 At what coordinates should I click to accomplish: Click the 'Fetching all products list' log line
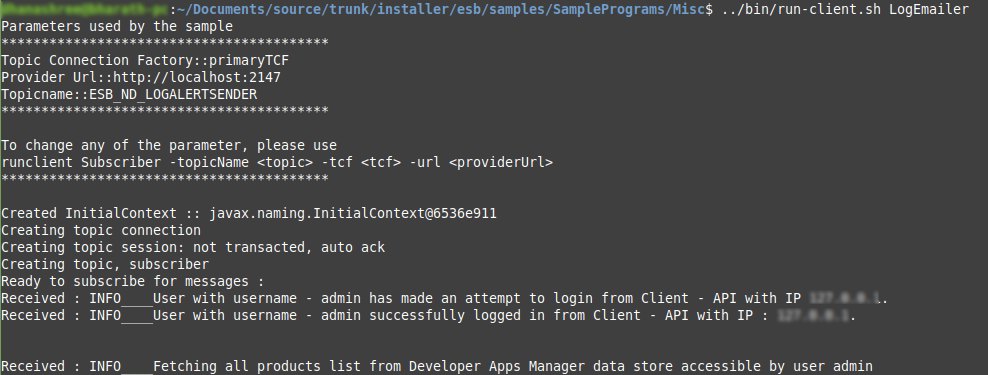pyautogui.click(x=437, y=367)
